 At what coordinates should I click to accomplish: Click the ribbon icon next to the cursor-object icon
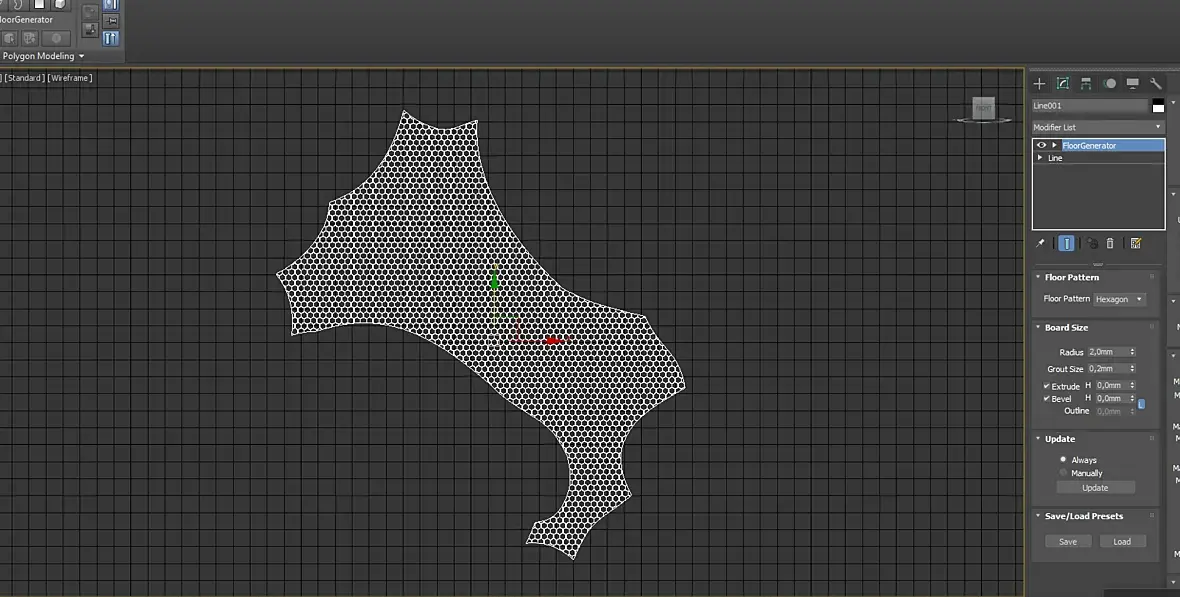(x=30, y=38)
